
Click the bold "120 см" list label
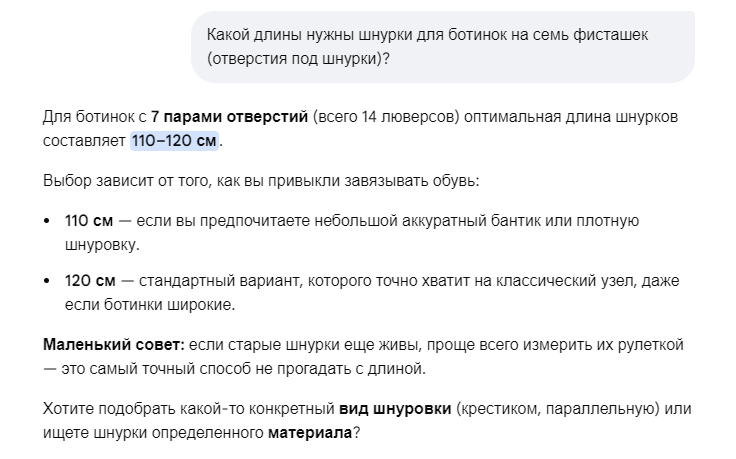[x=90, y=281]
